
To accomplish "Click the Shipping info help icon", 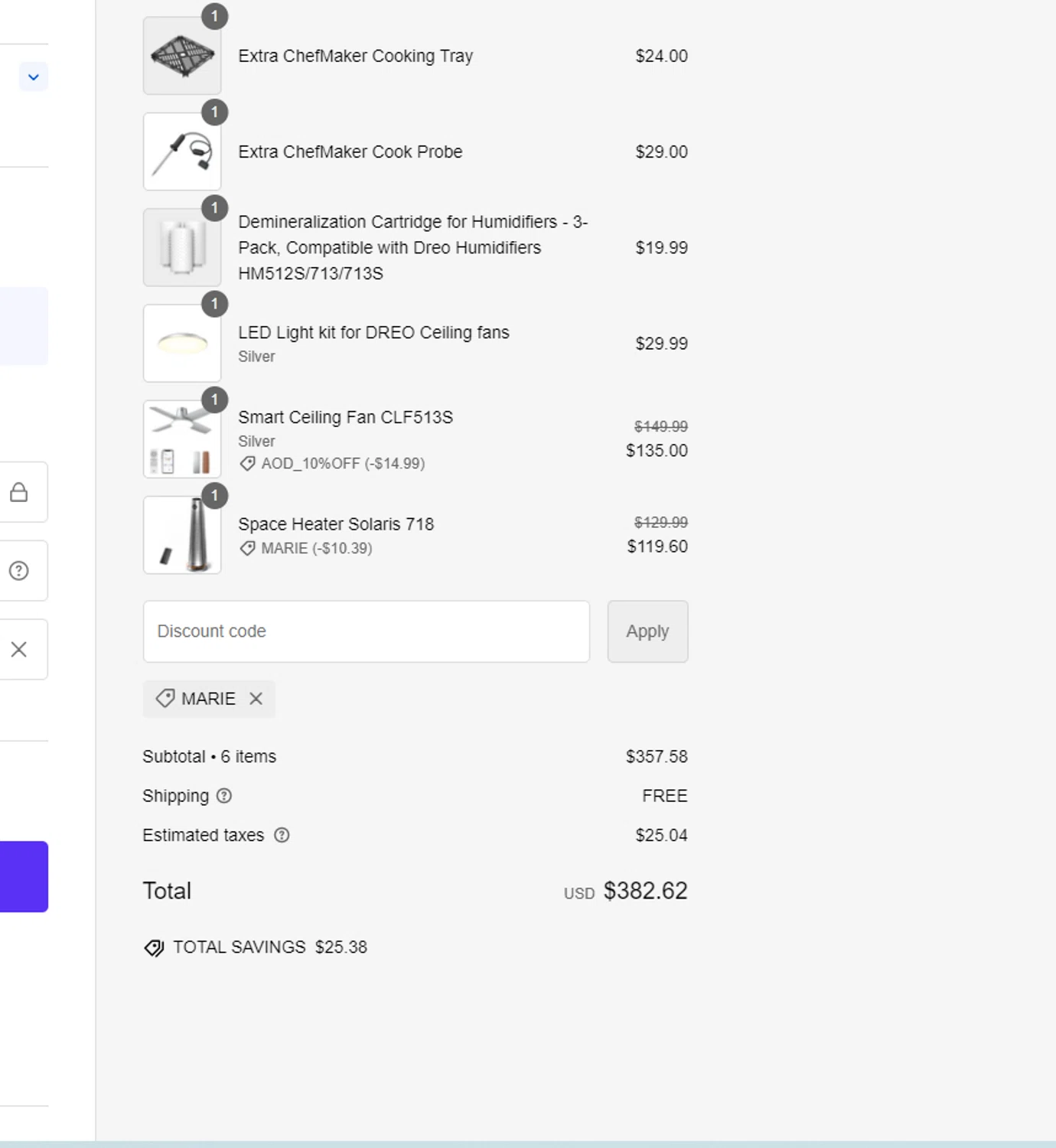I will pos(224,796).
